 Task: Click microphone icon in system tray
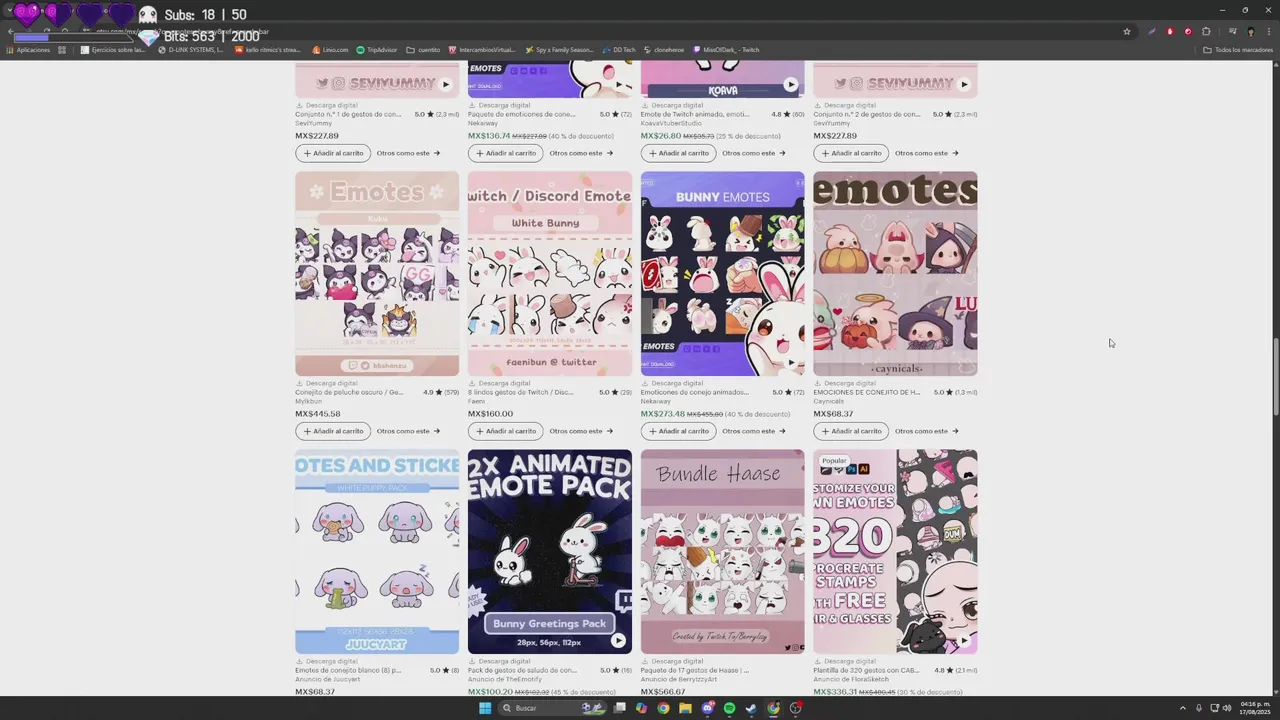pyautogui.click(x=1199, y=708)
